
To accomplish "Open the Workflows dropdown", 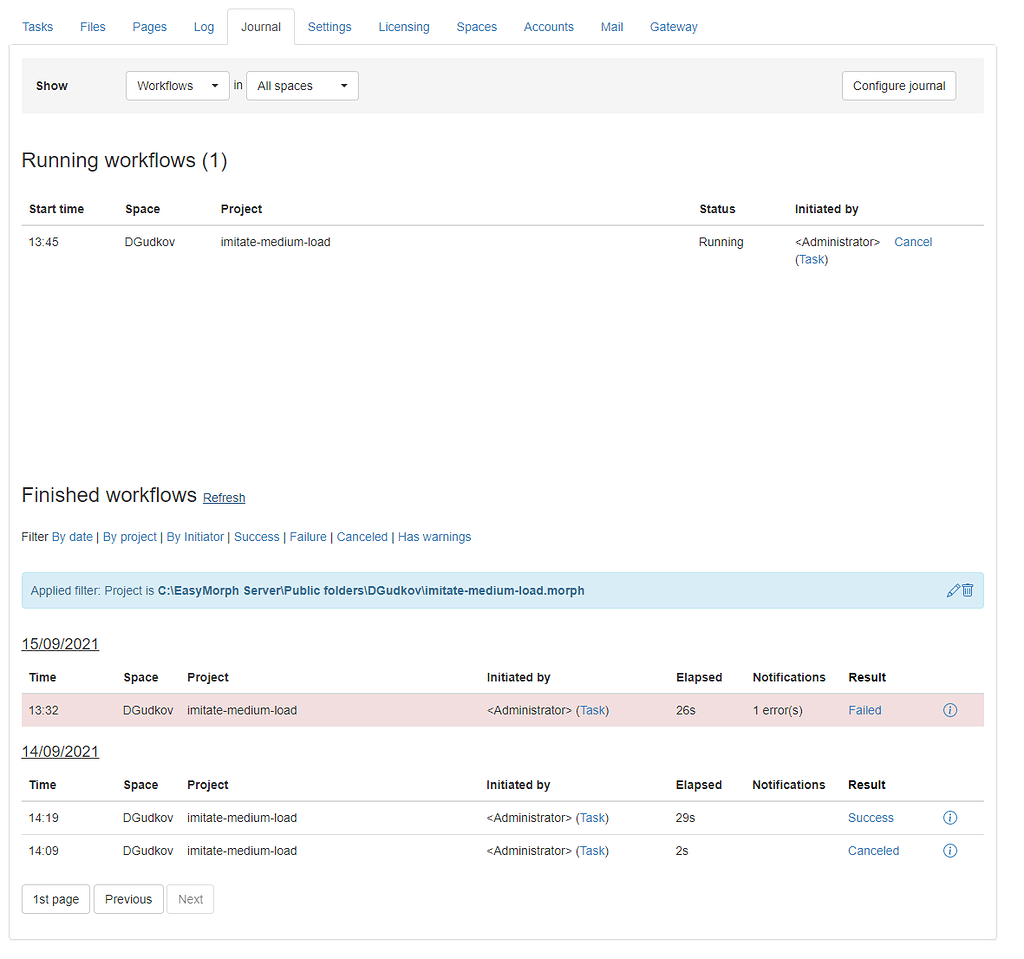I will 177,86.
